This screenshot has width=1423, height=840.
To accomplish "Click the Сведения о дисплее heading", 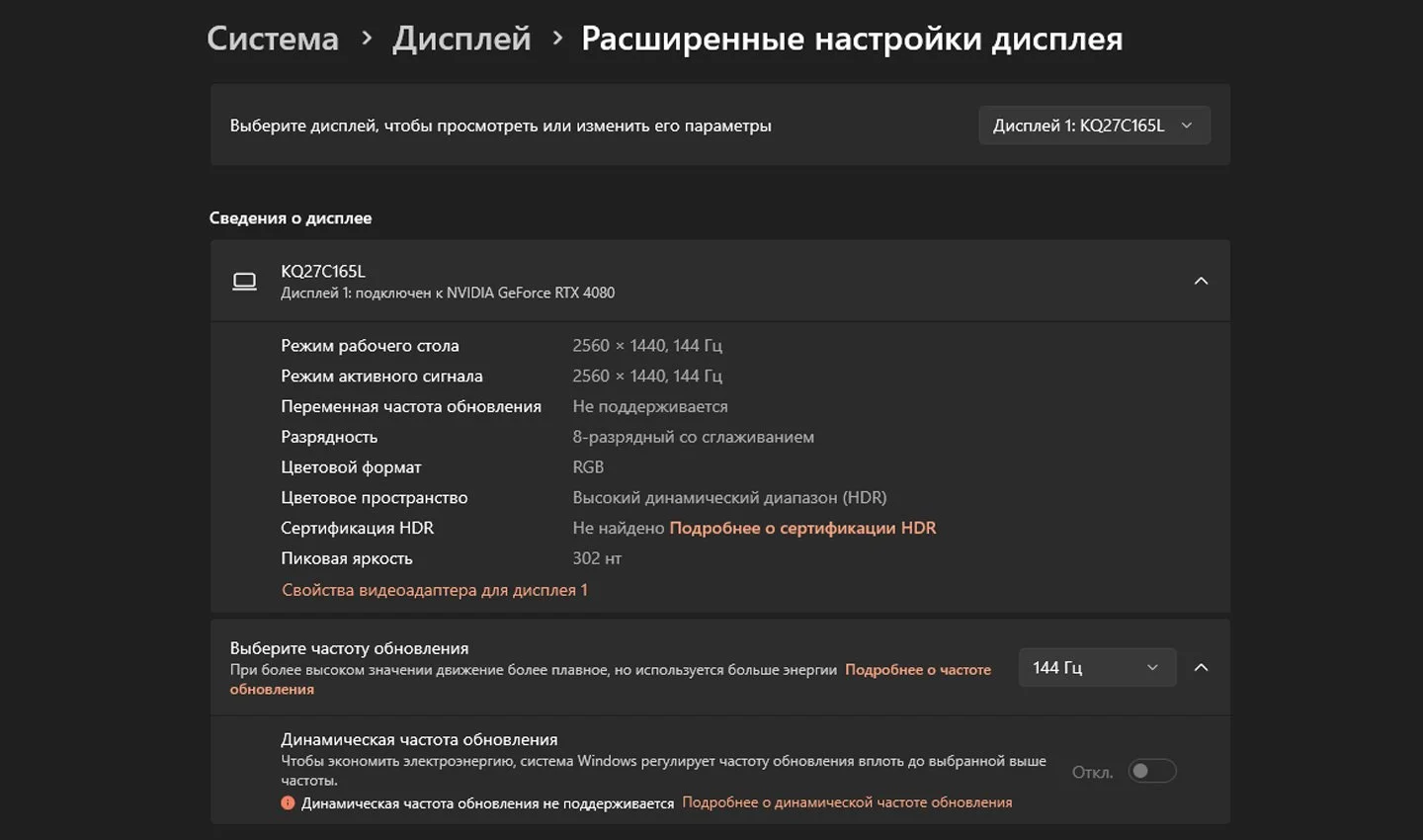I will (291, 217).
